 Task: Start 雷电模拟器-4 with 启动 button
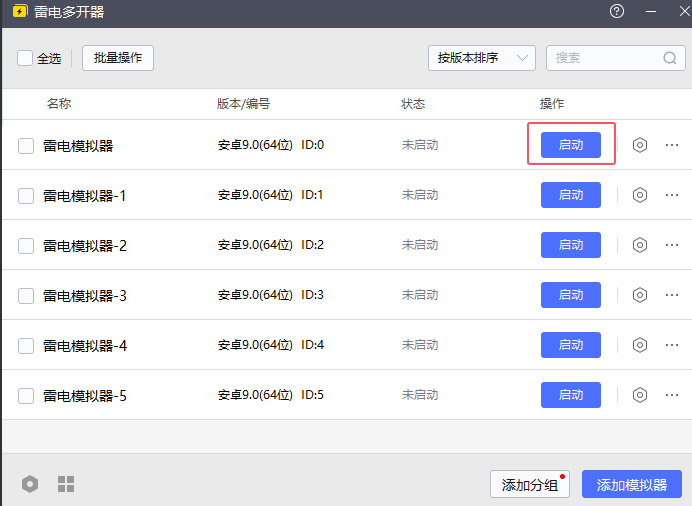[x=571, y=345]
